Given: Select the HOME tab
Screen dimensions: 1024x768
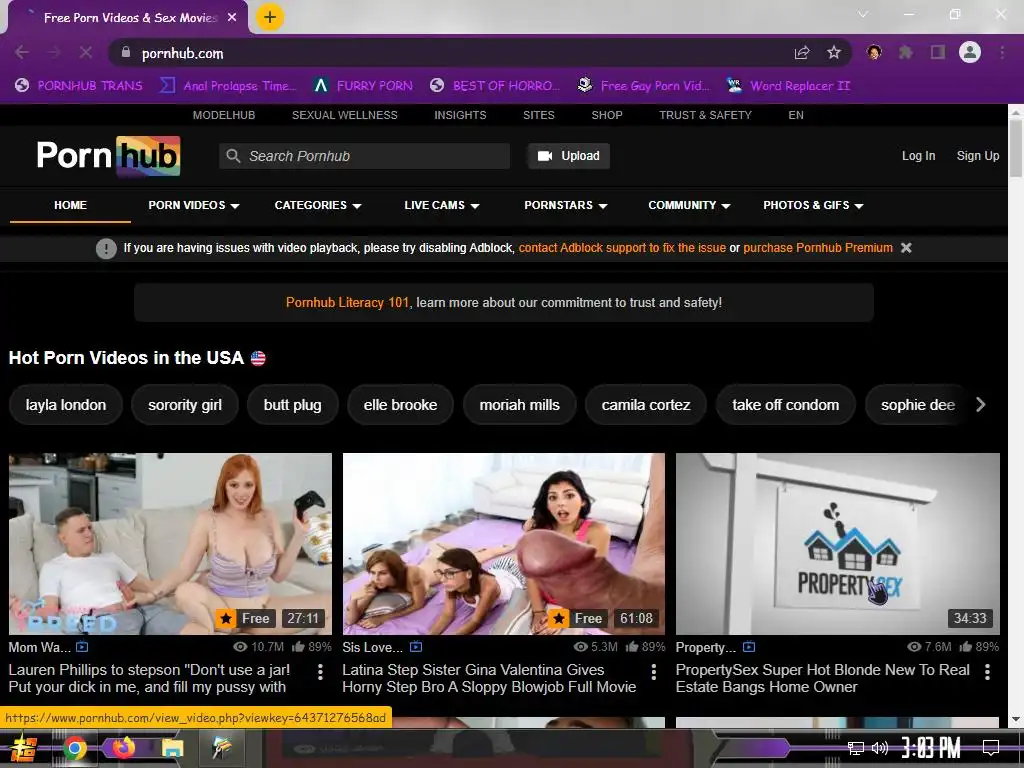Looking at the screenshot, I should click(x=71, y=205).
